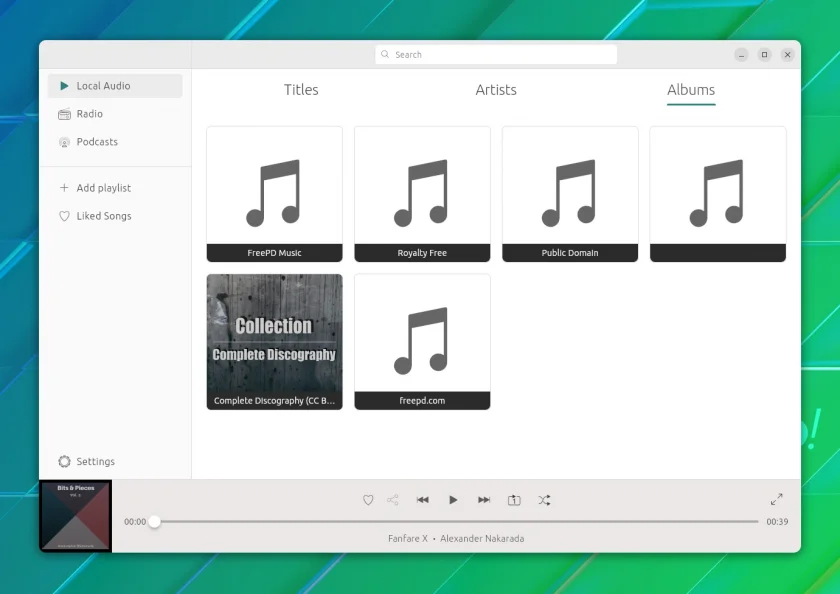Open the Podcasts section
This screenshot has height=594, width=840.
click(x=115, y=141)
